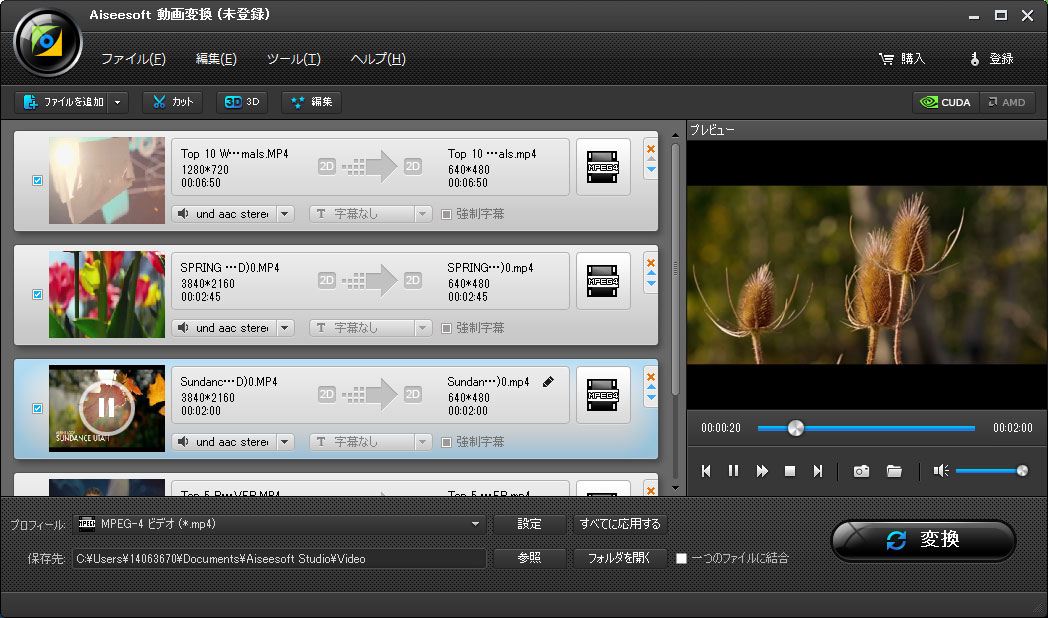The height and width of the screenshot is (618, 1048).
Task: Enable 強制字幕 for SPRING file
Action: point(446,328)
